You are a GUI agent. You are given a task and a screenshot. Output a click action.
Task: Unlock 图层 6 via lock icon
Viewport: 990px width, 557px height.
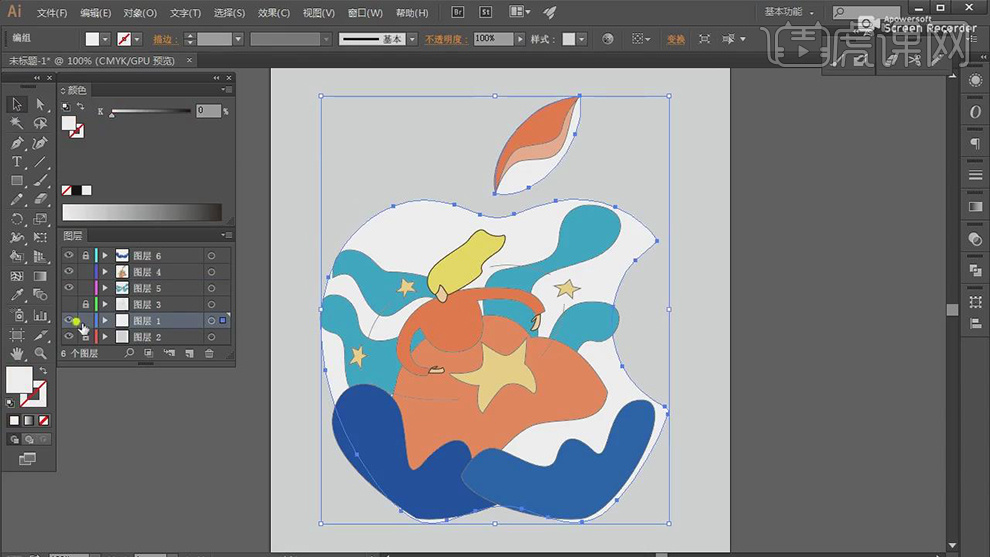[85, 255]
